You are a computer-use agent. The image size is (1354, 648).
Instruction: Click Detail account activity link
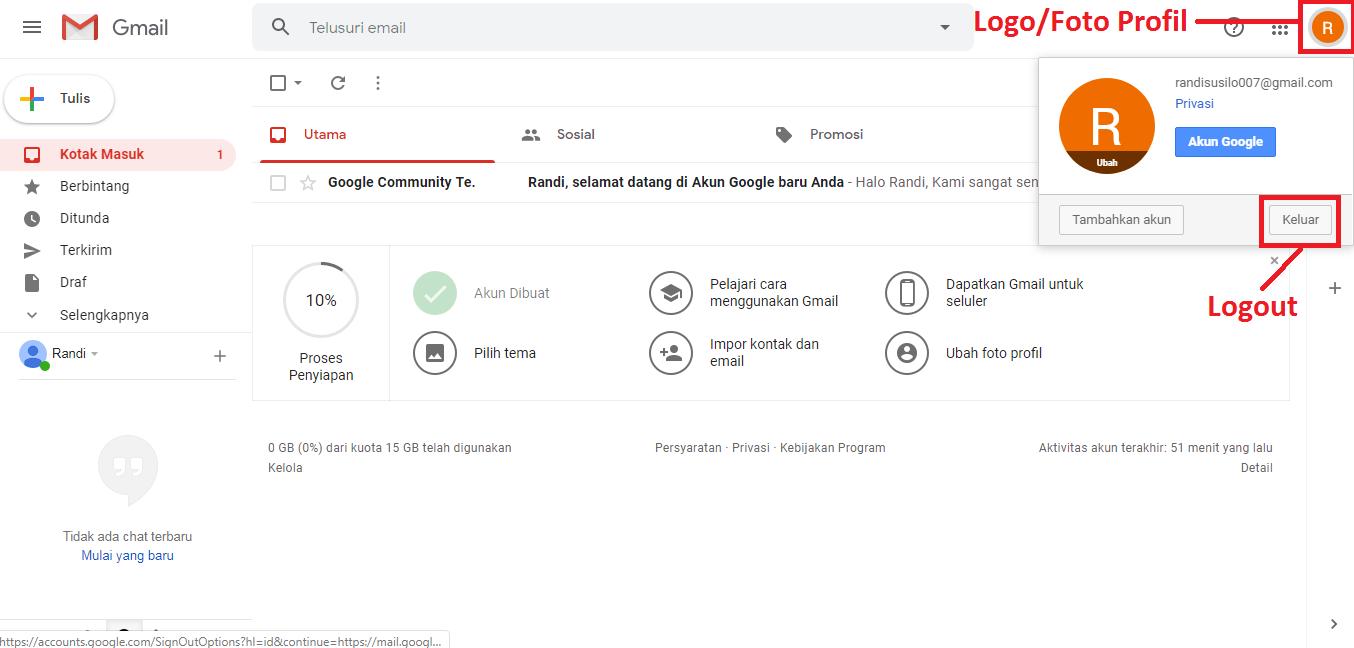1257,468
